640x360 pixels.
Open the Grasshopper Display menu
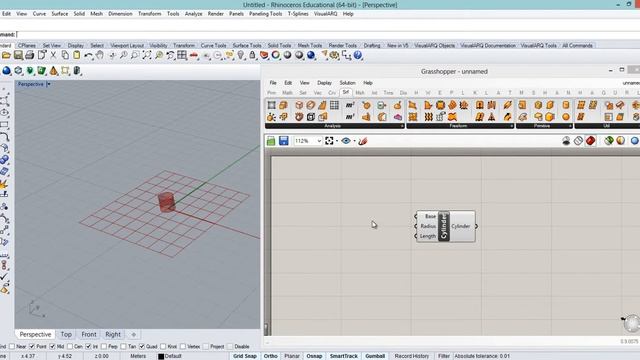point(324,83)
